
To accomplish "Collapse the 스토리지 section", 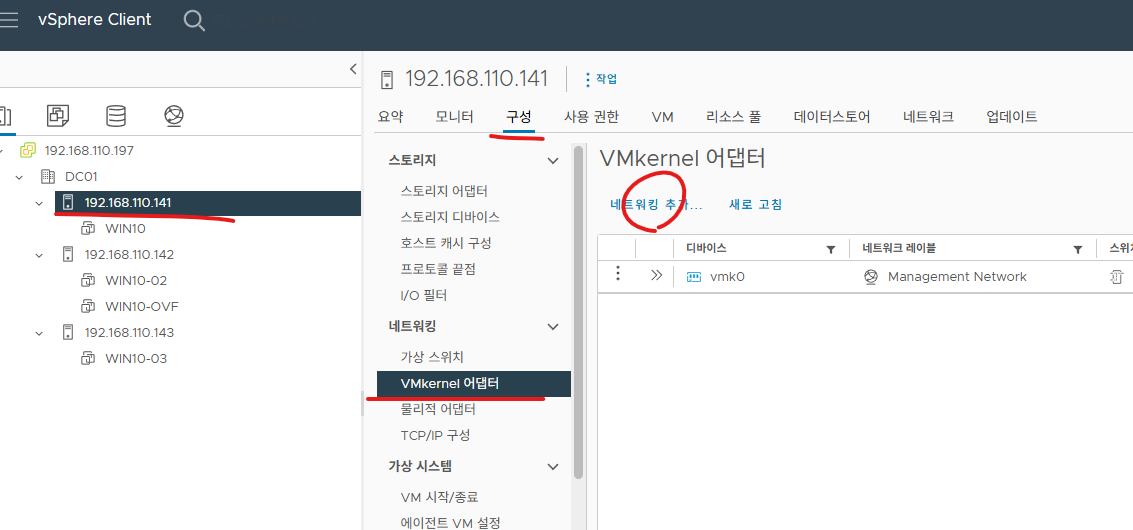I will (x=553, y=161).
